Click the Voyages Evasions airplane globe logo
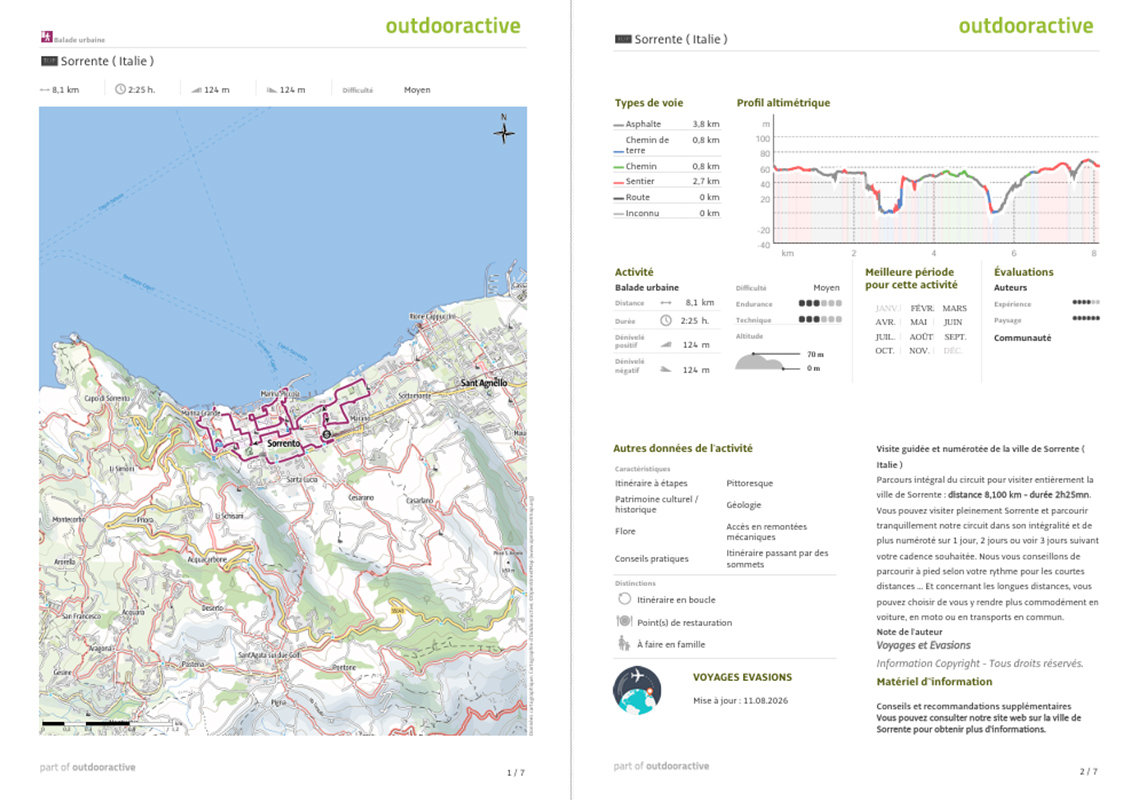Screen dimensions: 1140x800 (637, 690)
